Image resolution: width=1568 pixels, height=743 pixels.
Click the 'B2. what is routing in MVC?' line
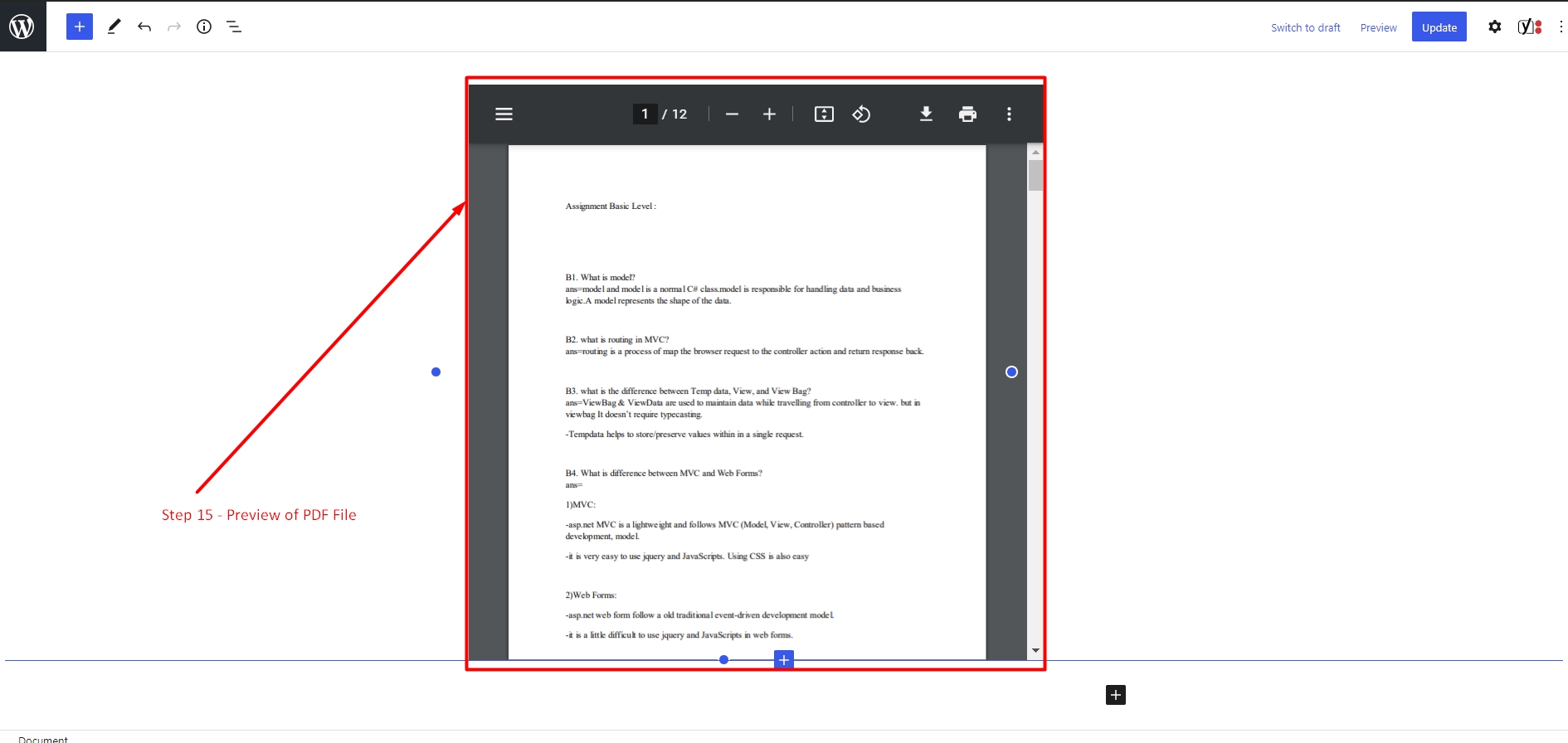pos(617,339)
